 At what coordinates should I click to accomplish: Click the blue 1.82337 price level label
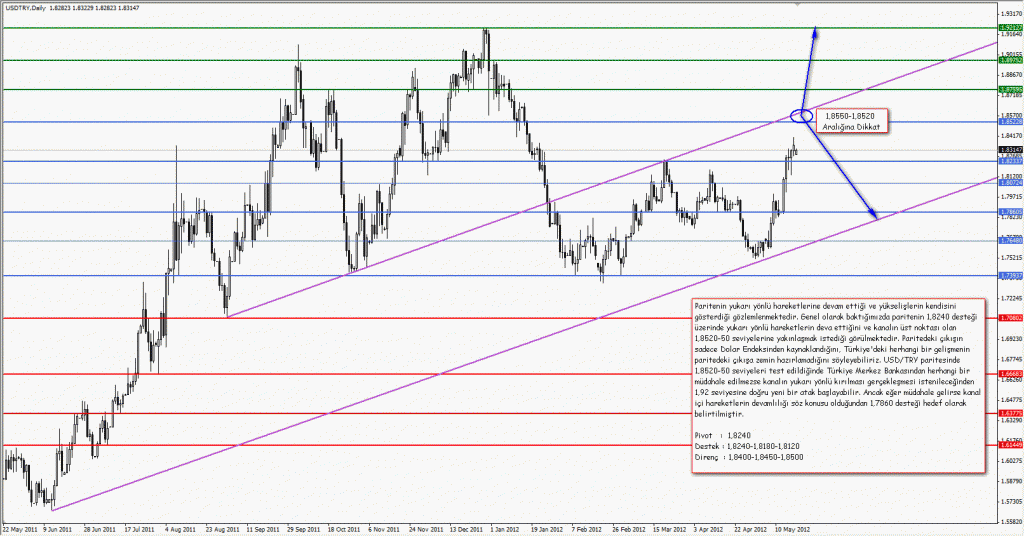coord(1010,161)
